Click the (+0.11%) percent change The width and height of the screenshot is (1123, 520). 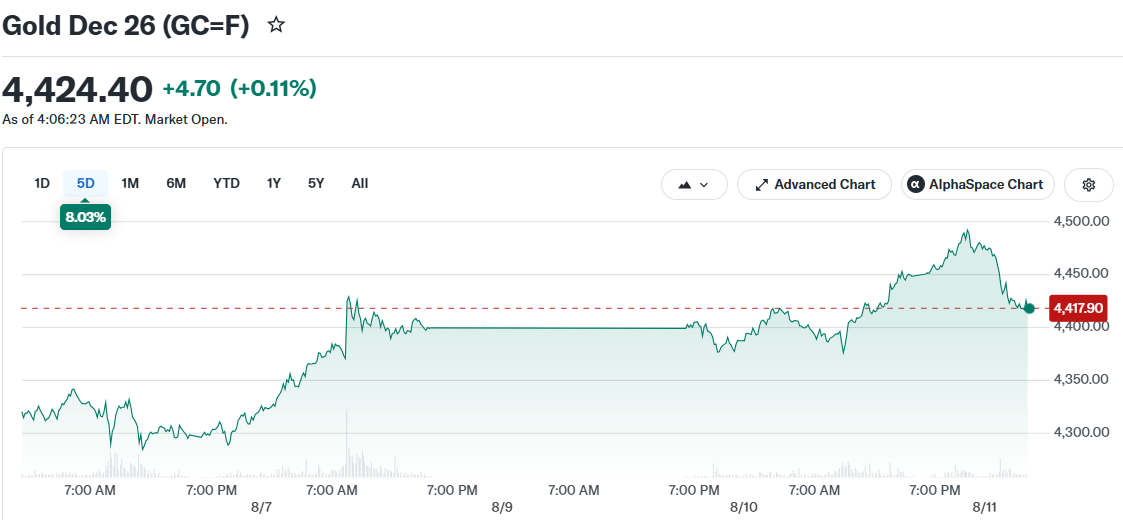[273, 90]
